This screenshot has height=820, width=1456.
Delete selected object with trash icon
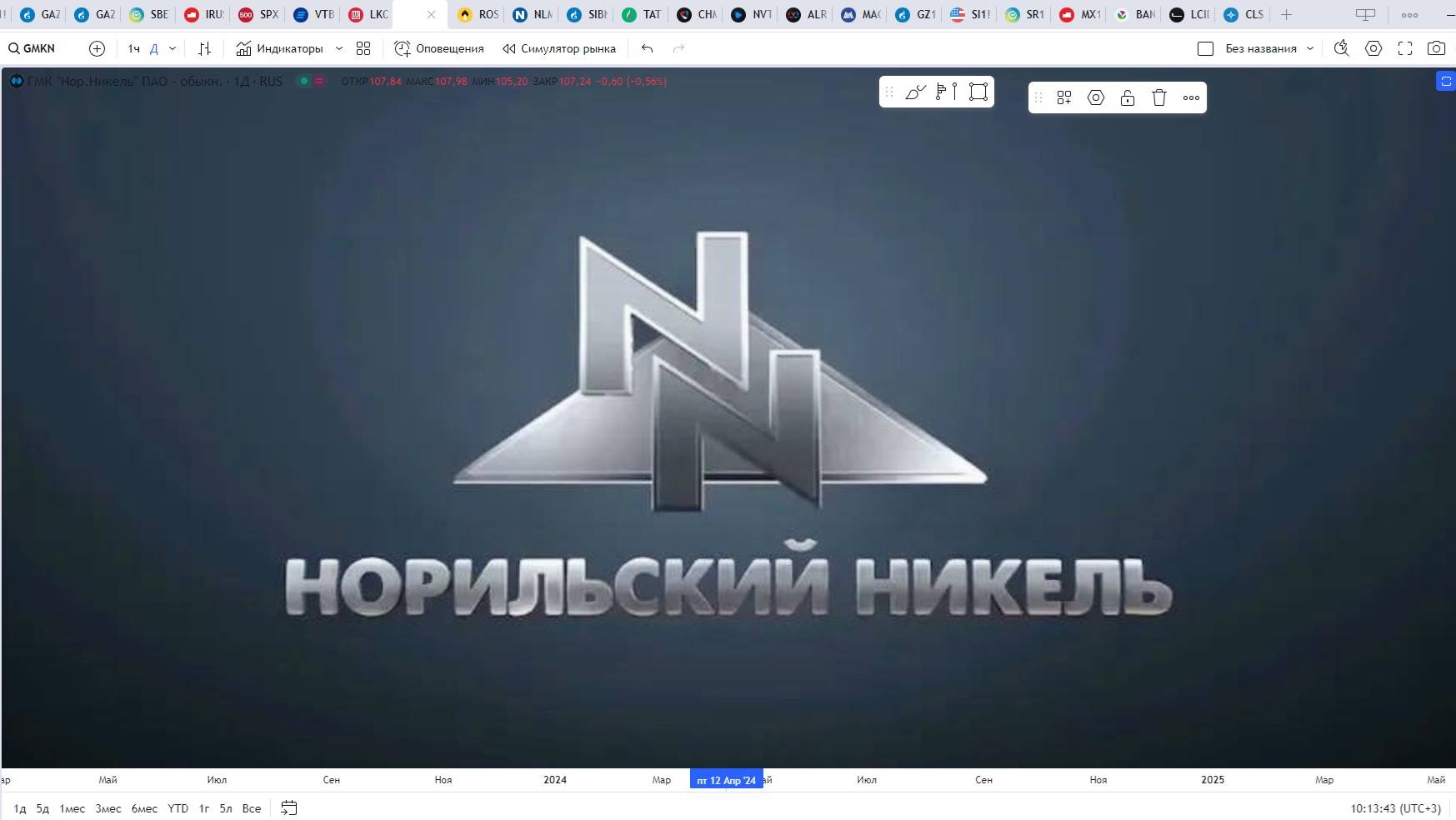click(1159, 97)
